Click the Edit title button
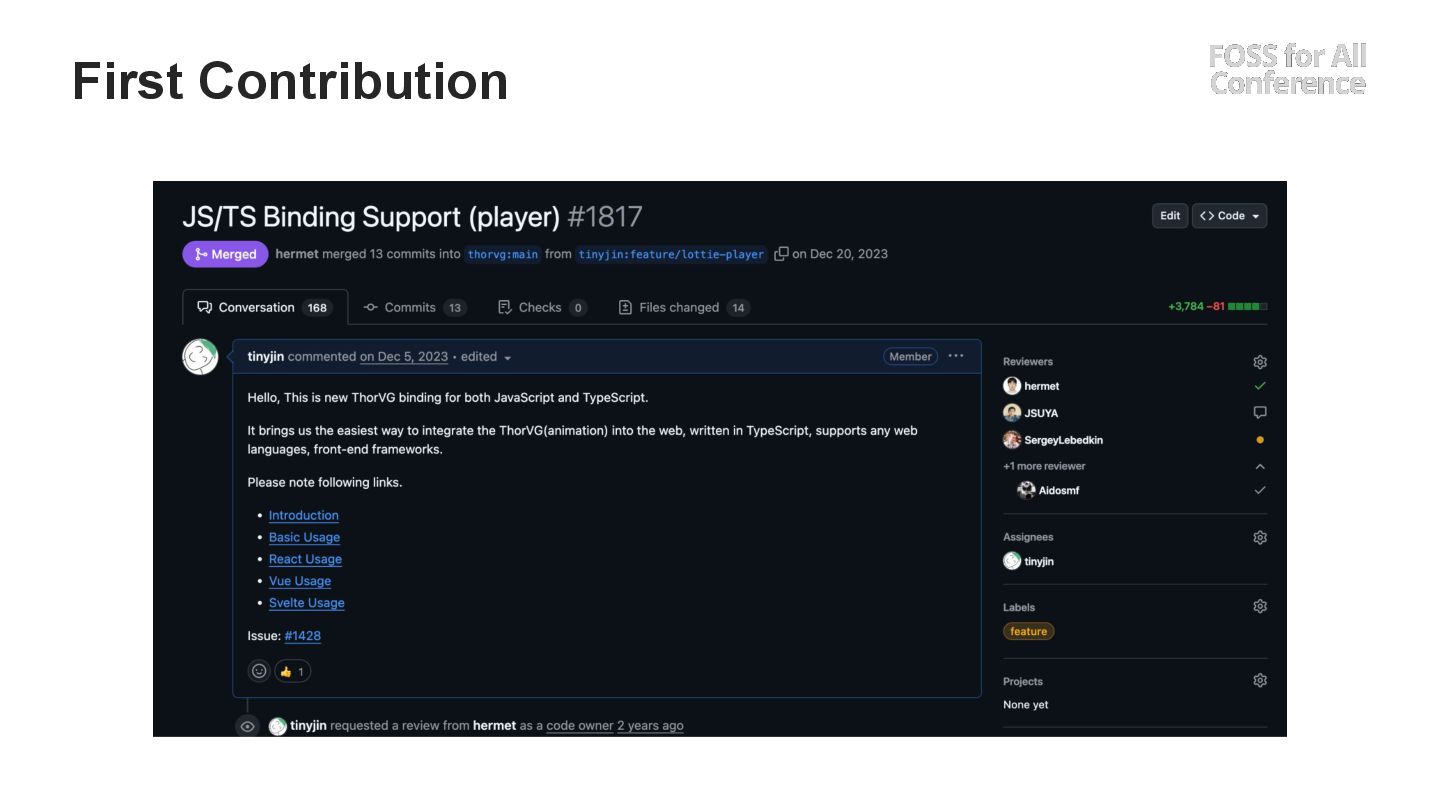Image resolution: width=1440 pixels, height=810 pixels. pos(1170,216)
